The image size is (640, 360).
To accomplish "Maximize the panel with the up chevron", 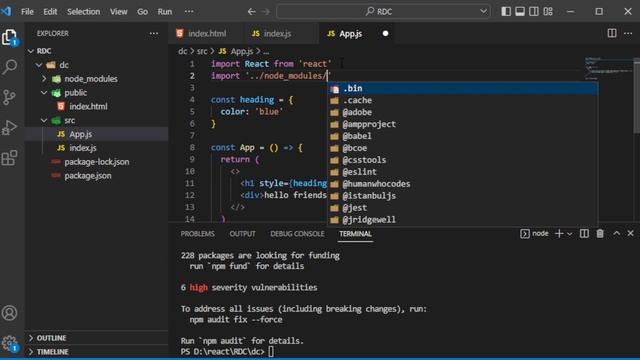I will coord(616,233).
